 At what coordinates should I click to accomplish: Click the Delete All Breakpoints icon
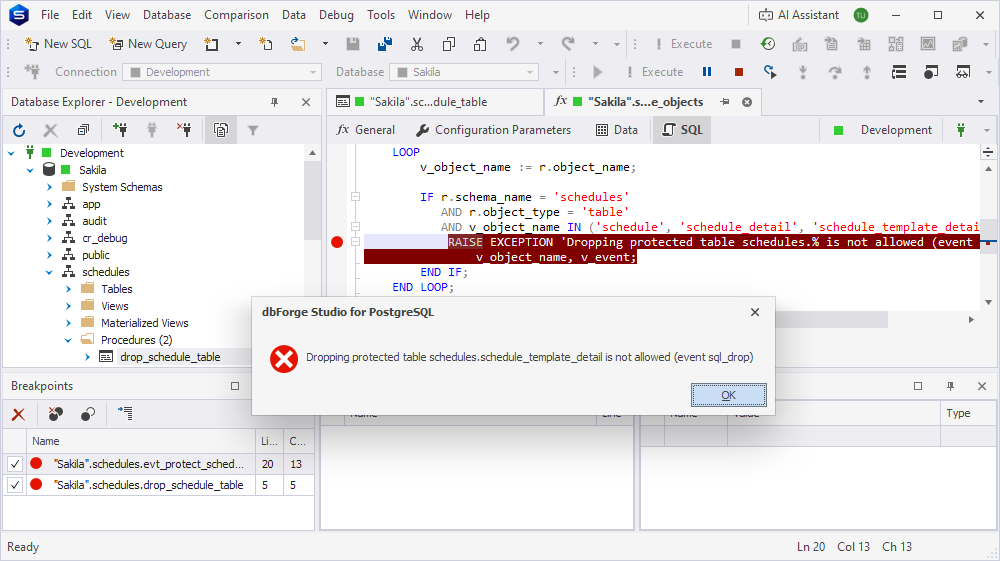click(x=55, y=414)
